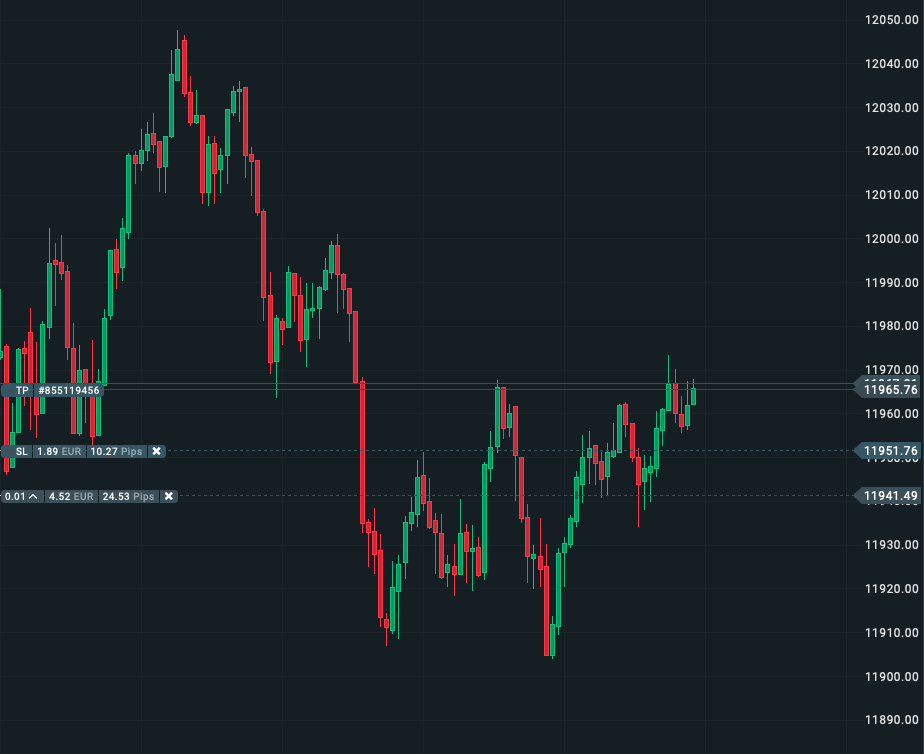924x754 pixels.
Task: Click the 24.53 Pips position value
Action: pyautogui.click(x=130, y=496)
